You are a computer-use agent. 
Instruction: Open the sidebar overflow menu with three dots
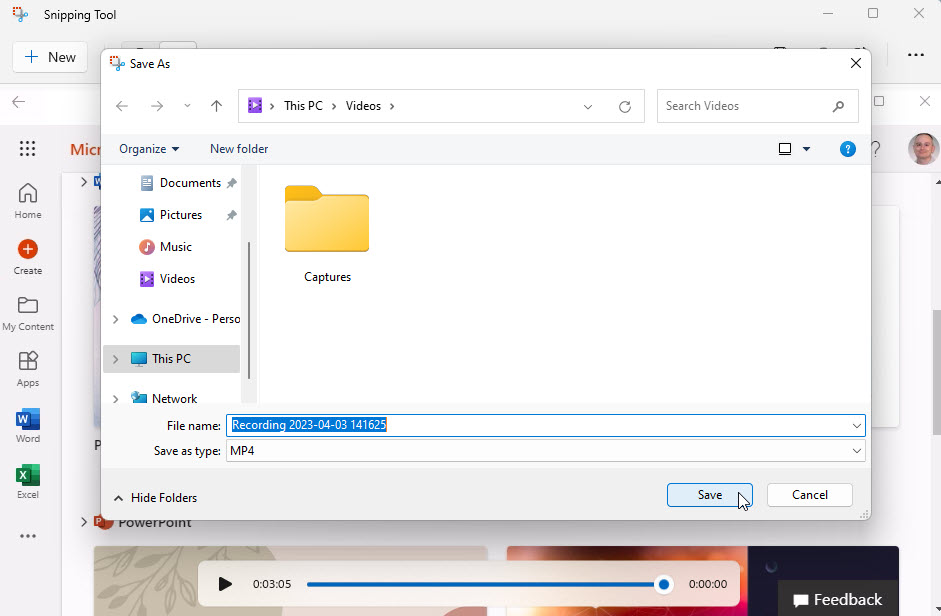28,536
